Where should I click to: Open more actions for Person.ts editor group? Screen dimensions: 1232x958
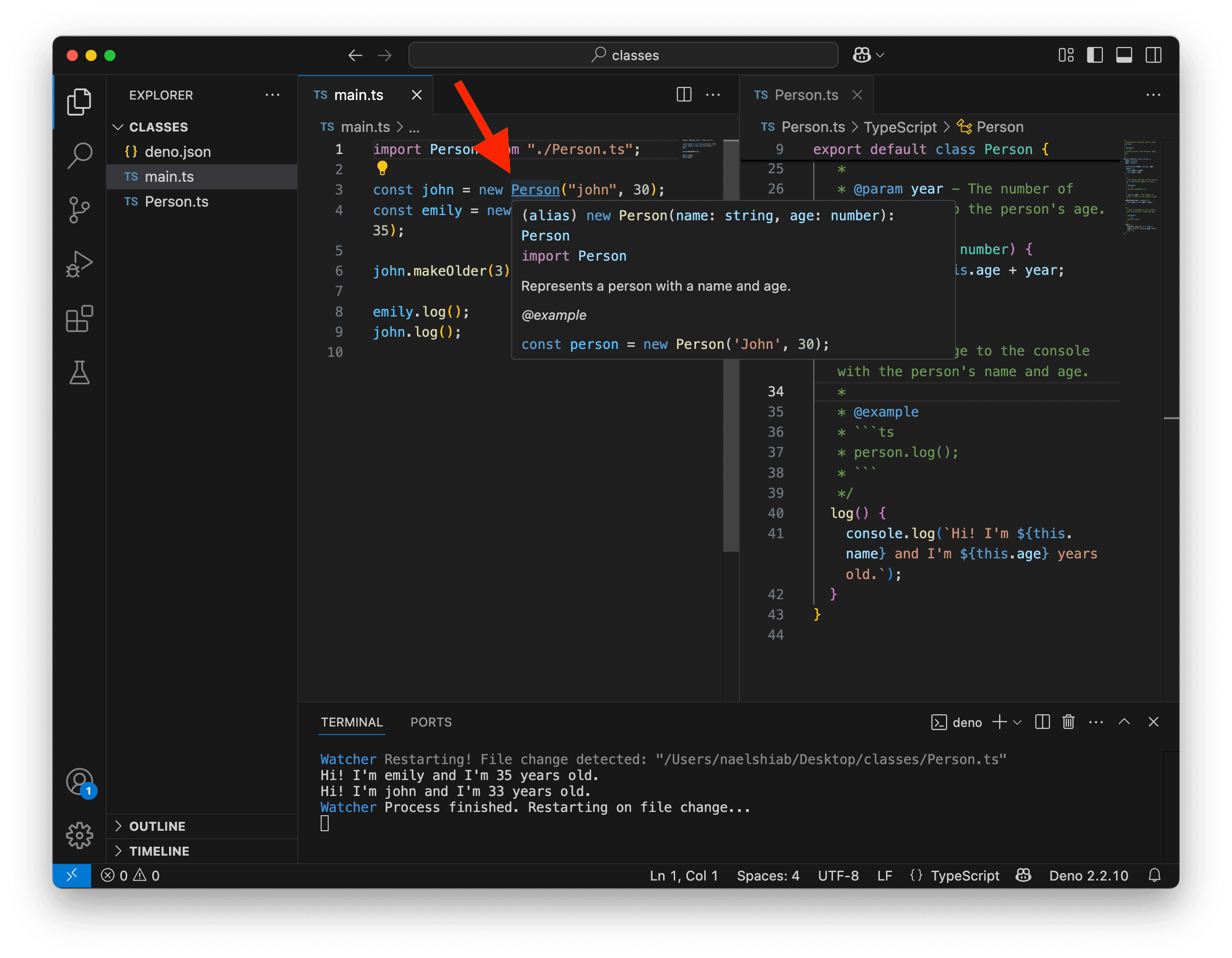[1153, 95]
